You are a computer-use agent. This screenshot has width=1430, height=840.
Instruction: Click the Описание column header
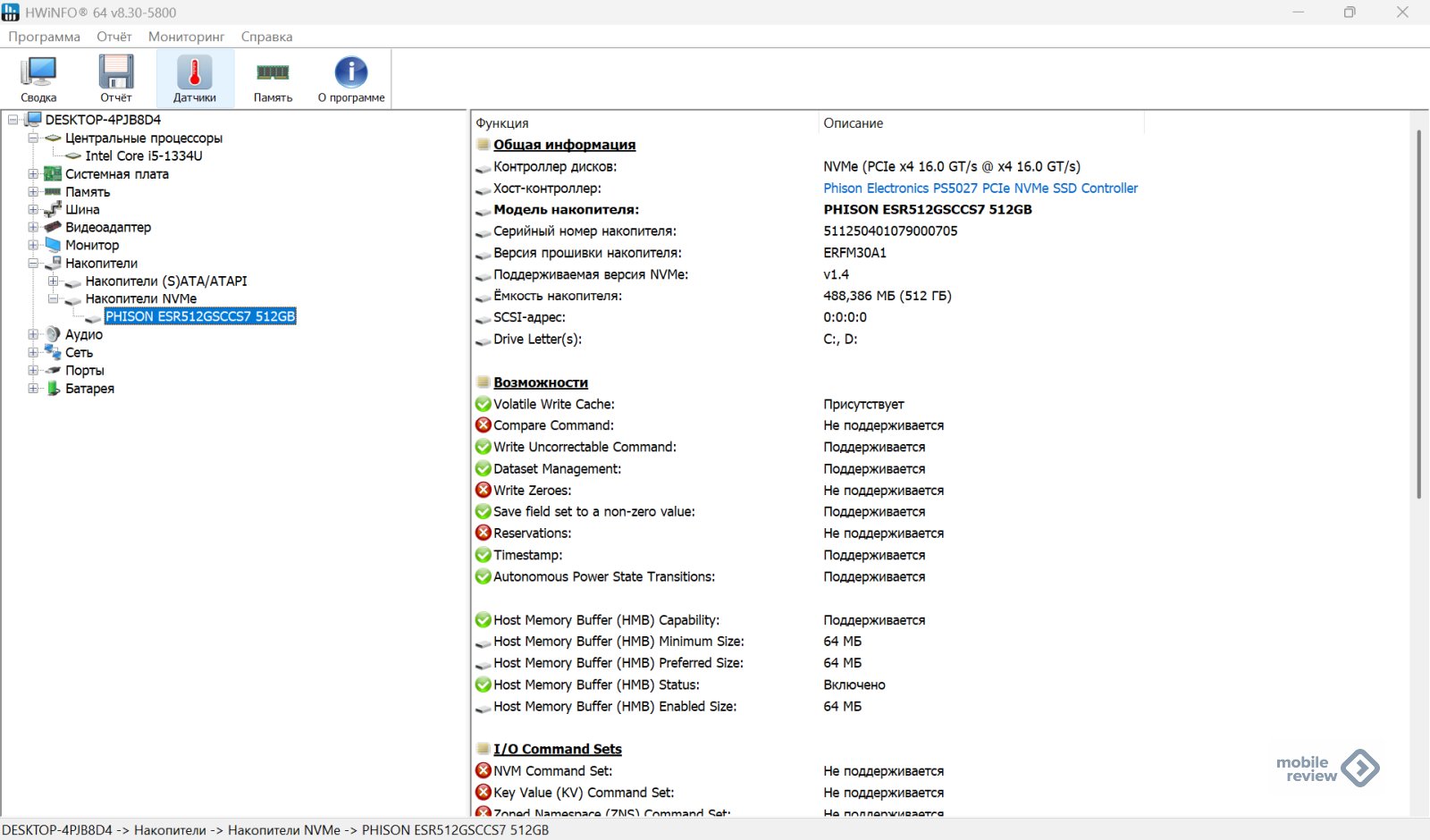(854, 123)
